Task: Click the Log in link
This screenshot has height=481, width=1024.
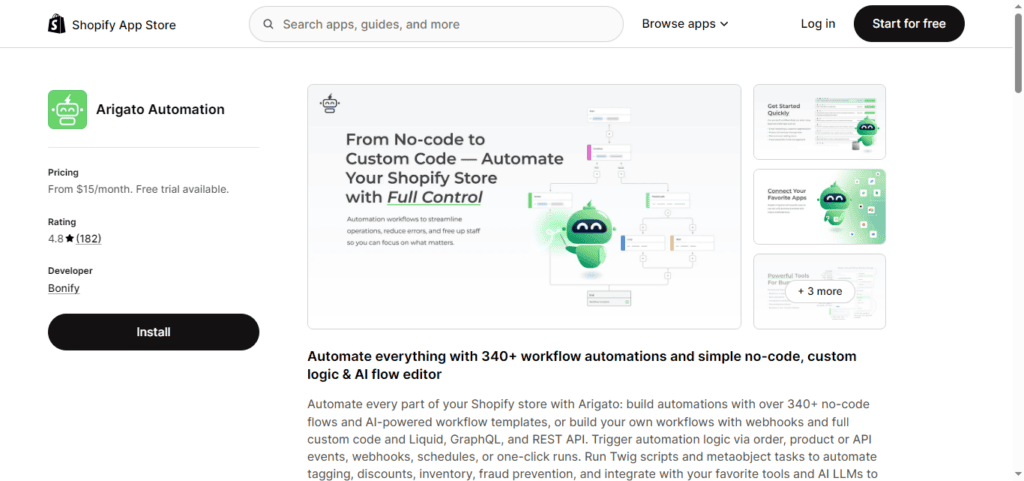Action: coord(818,24)
